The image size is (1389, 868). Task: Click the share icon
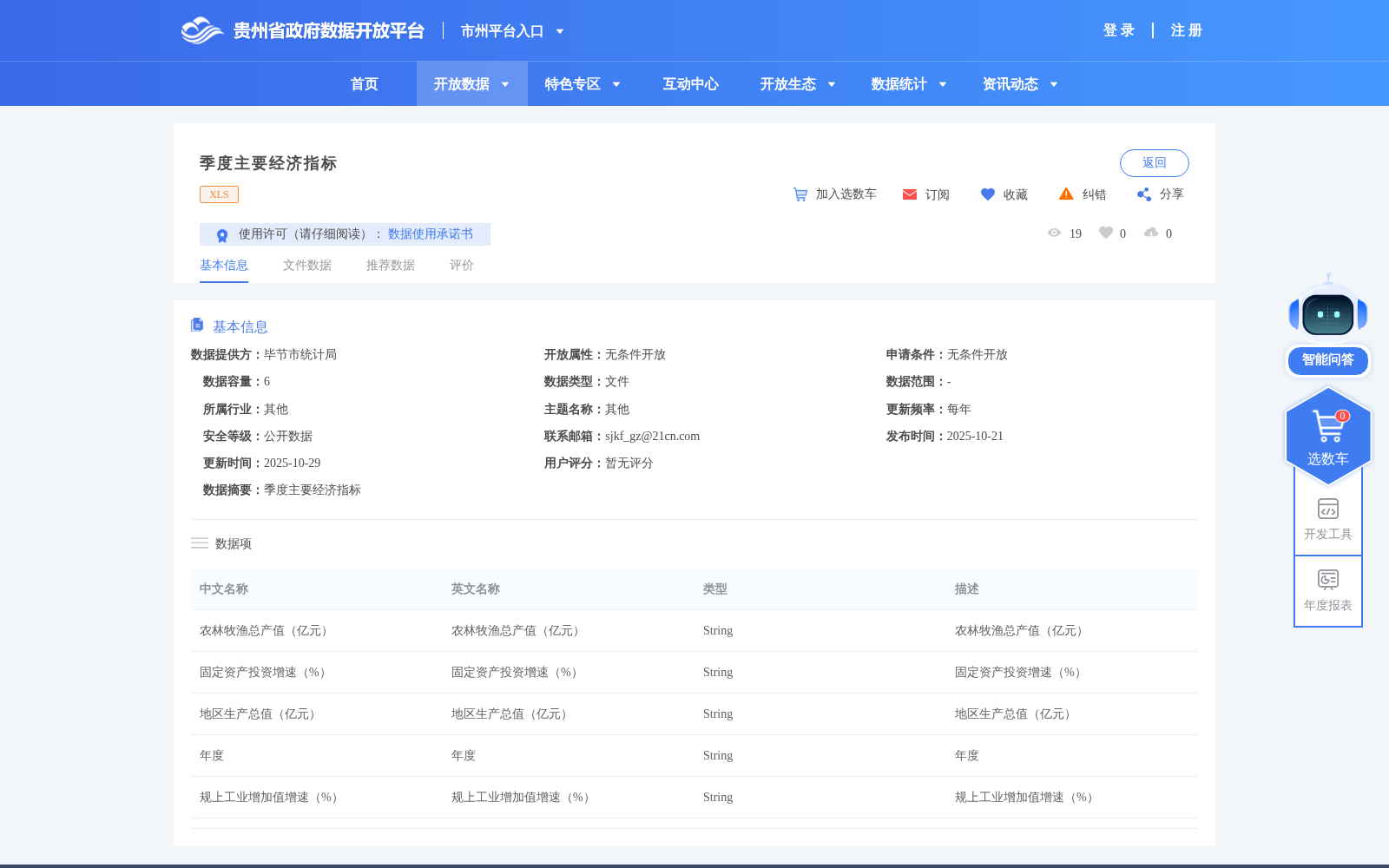click(x=1144, y=194)
